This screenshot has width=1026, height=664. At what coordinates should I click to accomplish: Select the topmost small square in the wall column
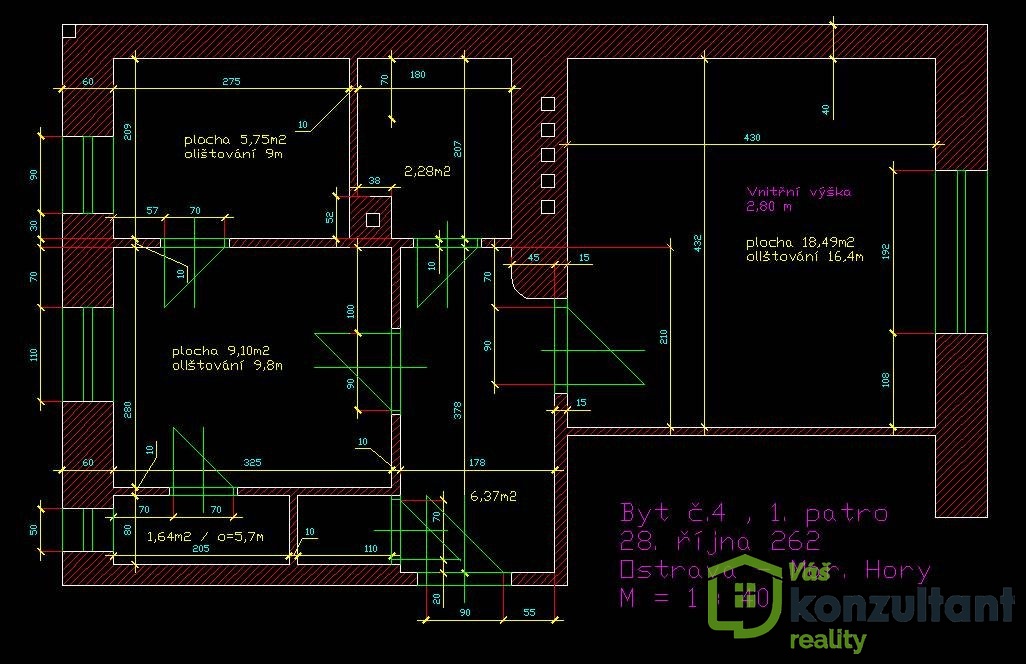(547, 103)
